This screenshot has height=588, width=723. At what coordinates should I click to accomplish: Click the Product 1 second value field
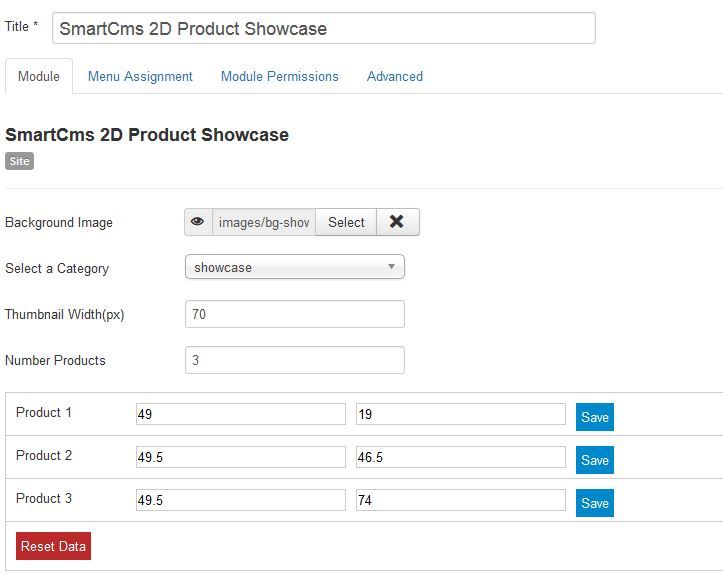pyautogui.click(x=461, y=414)
